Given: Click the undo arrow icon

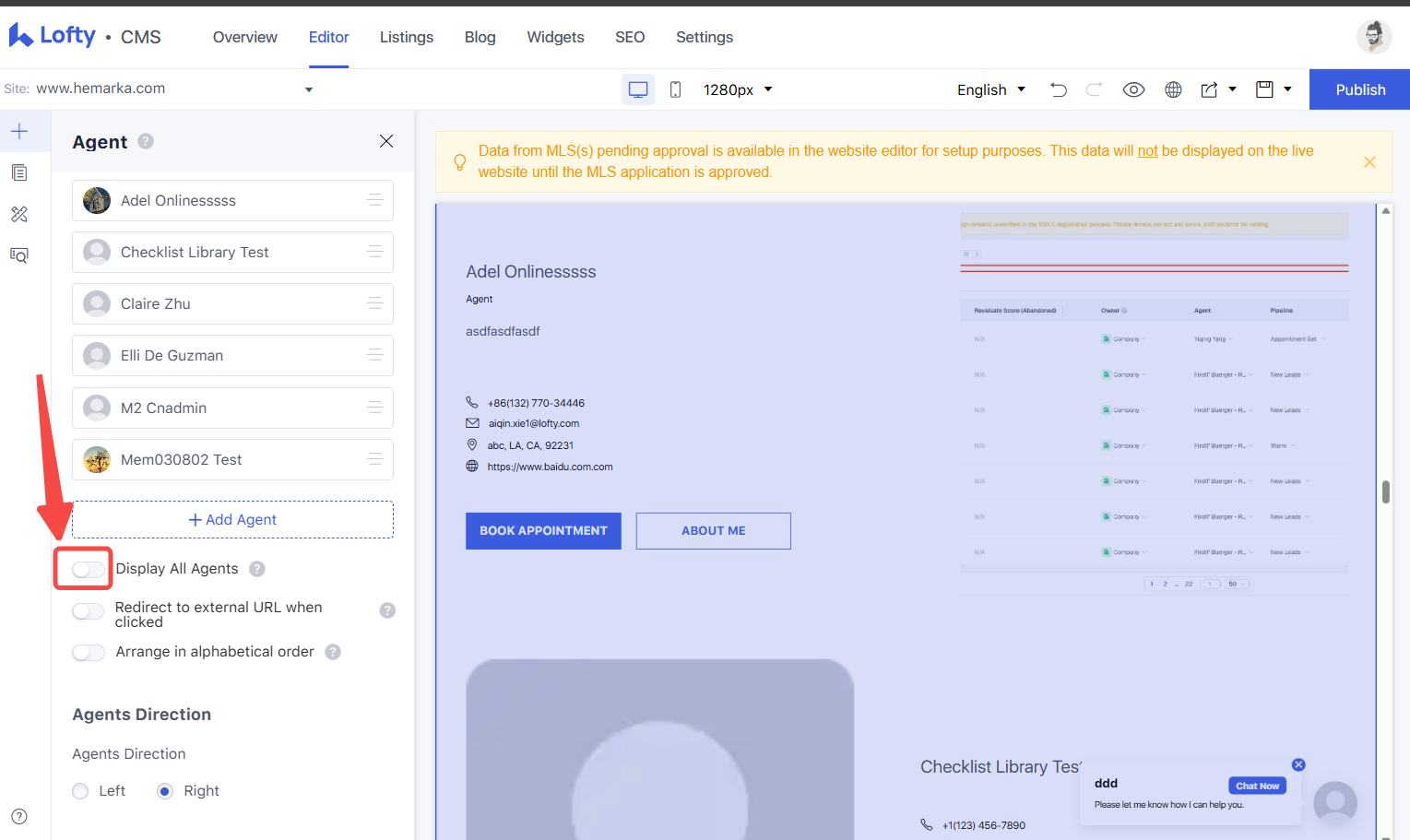Looking at the screenshot, I should [1059, 89].
